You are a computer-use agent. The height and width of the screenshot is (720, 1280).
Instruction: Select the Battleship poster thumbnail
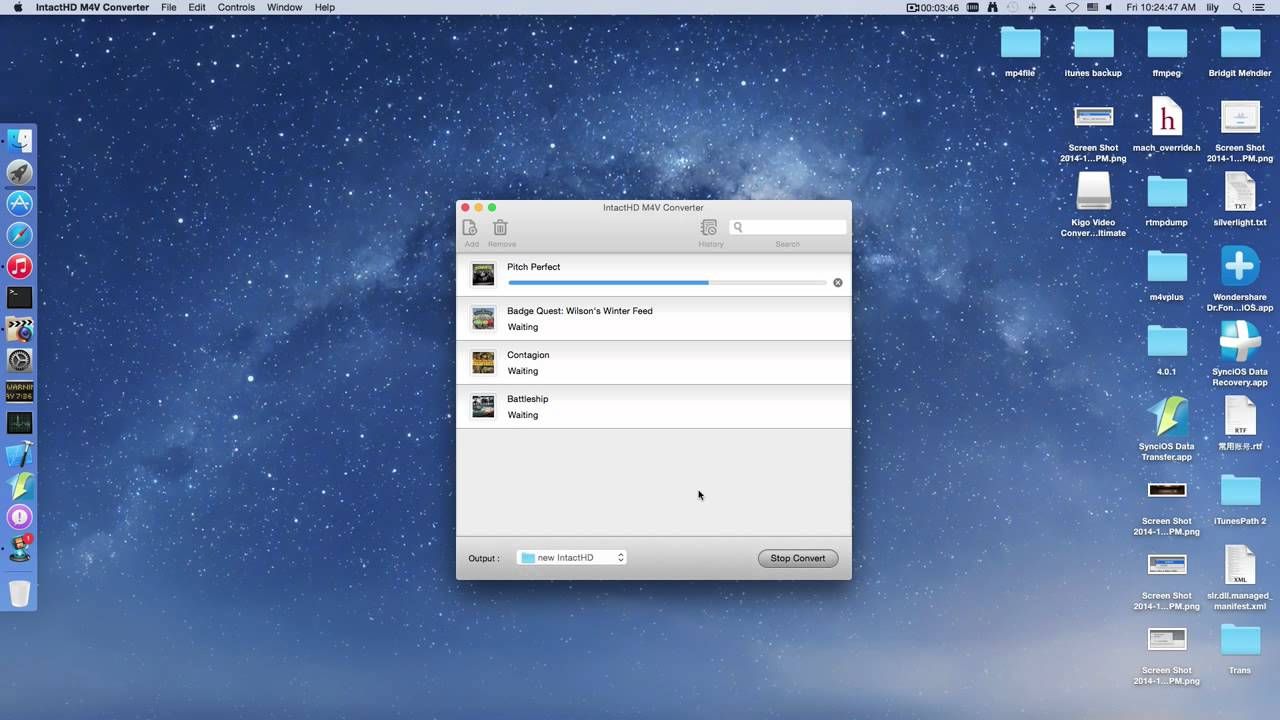point(483,406)
